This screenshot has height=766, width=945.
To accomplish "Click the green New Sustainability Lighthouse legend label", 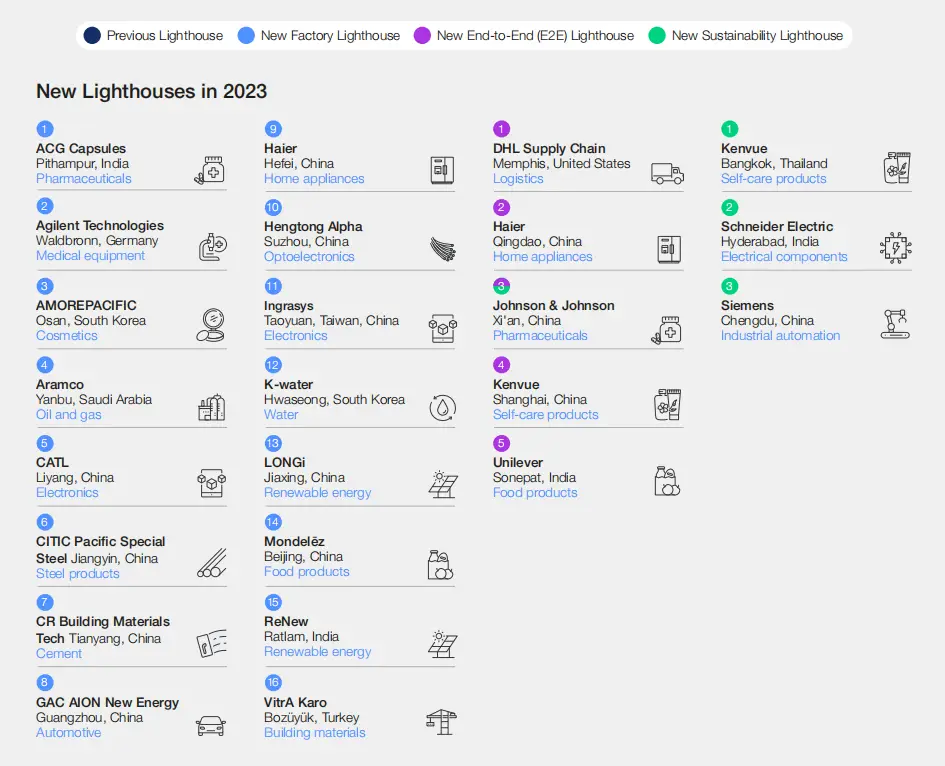I will point(757,36).
